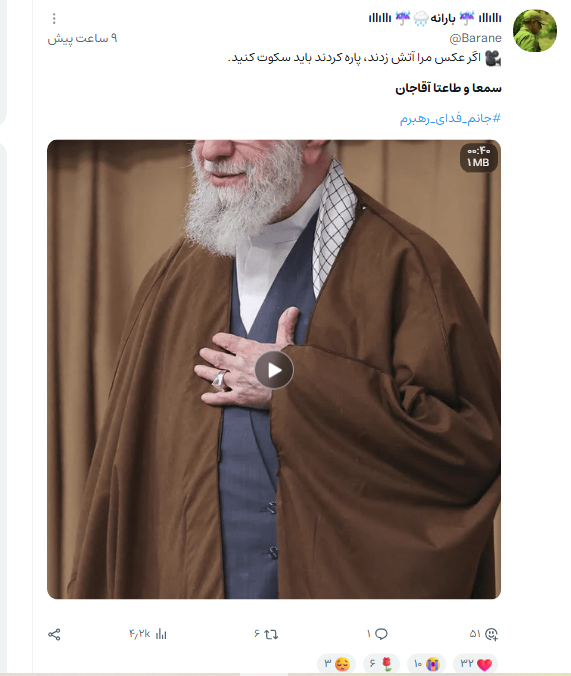Toggle the crying face reaction
This screenshot has height=676, width=571.
click(x=427, y=663)
